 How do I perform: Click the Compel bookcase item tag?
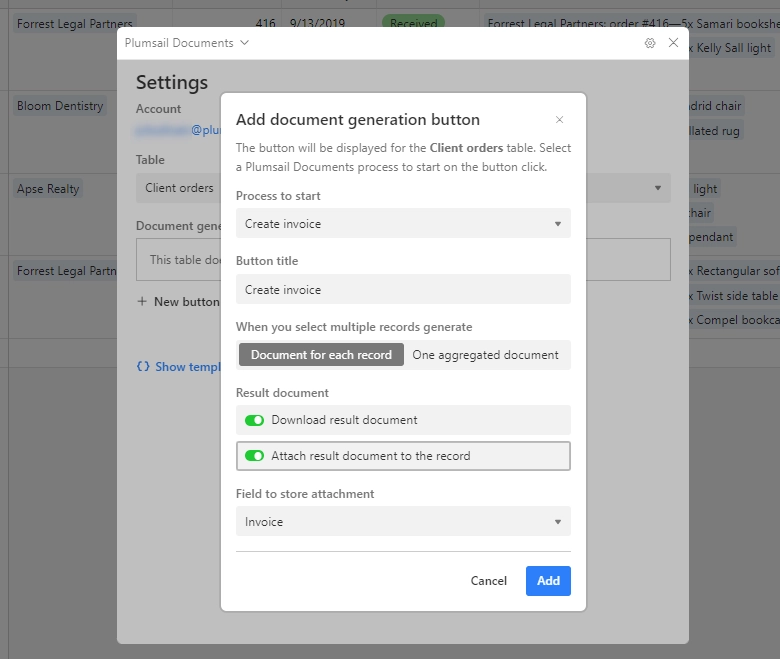[734, 320]
